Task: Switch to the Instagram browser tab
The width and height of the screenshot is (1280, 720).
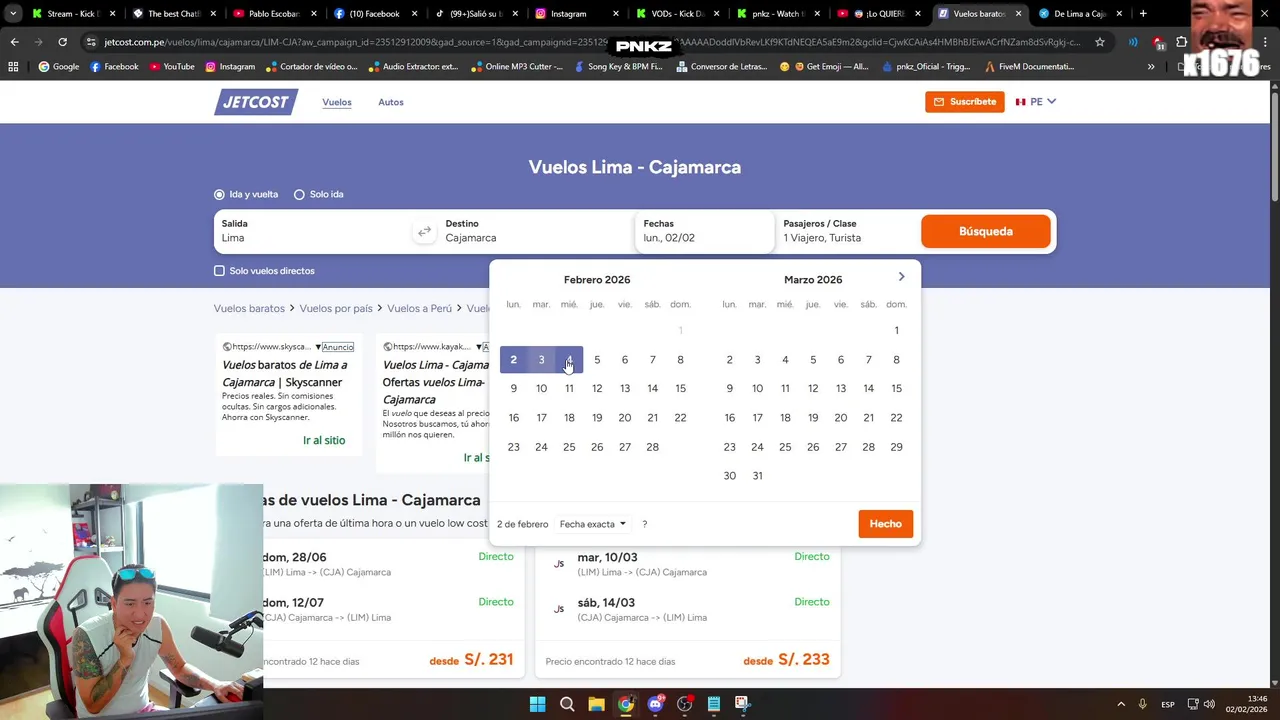Action: 577,14
